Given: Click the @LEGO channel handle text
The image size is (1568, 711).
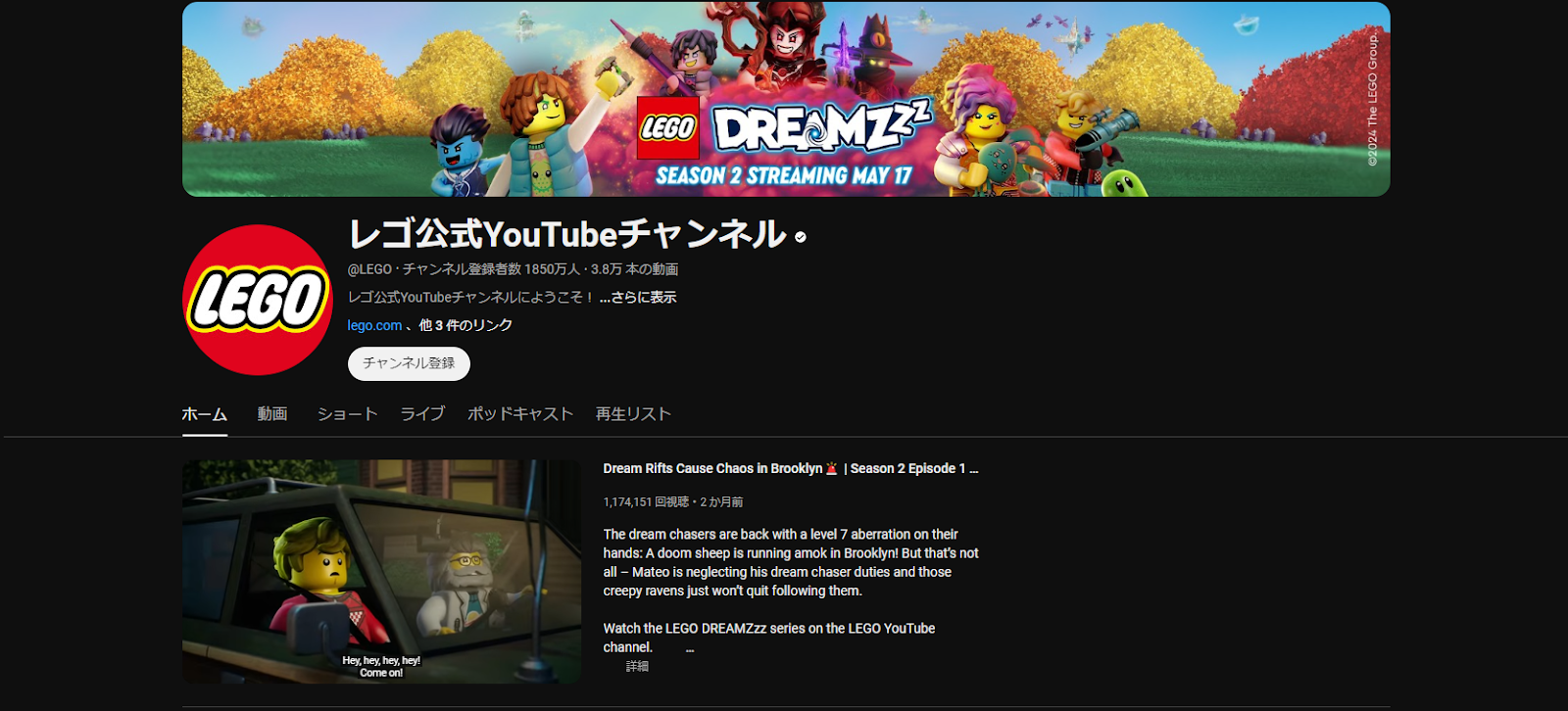Looking at the screenshot, I should (369, 269).
